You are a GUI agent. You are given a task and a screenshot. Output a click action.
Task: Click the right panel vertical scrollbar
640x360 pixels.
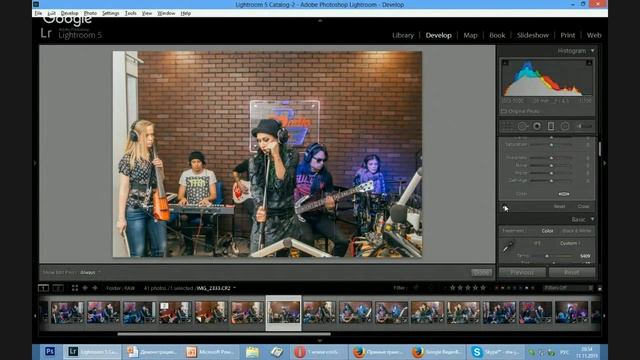point(599,149)
